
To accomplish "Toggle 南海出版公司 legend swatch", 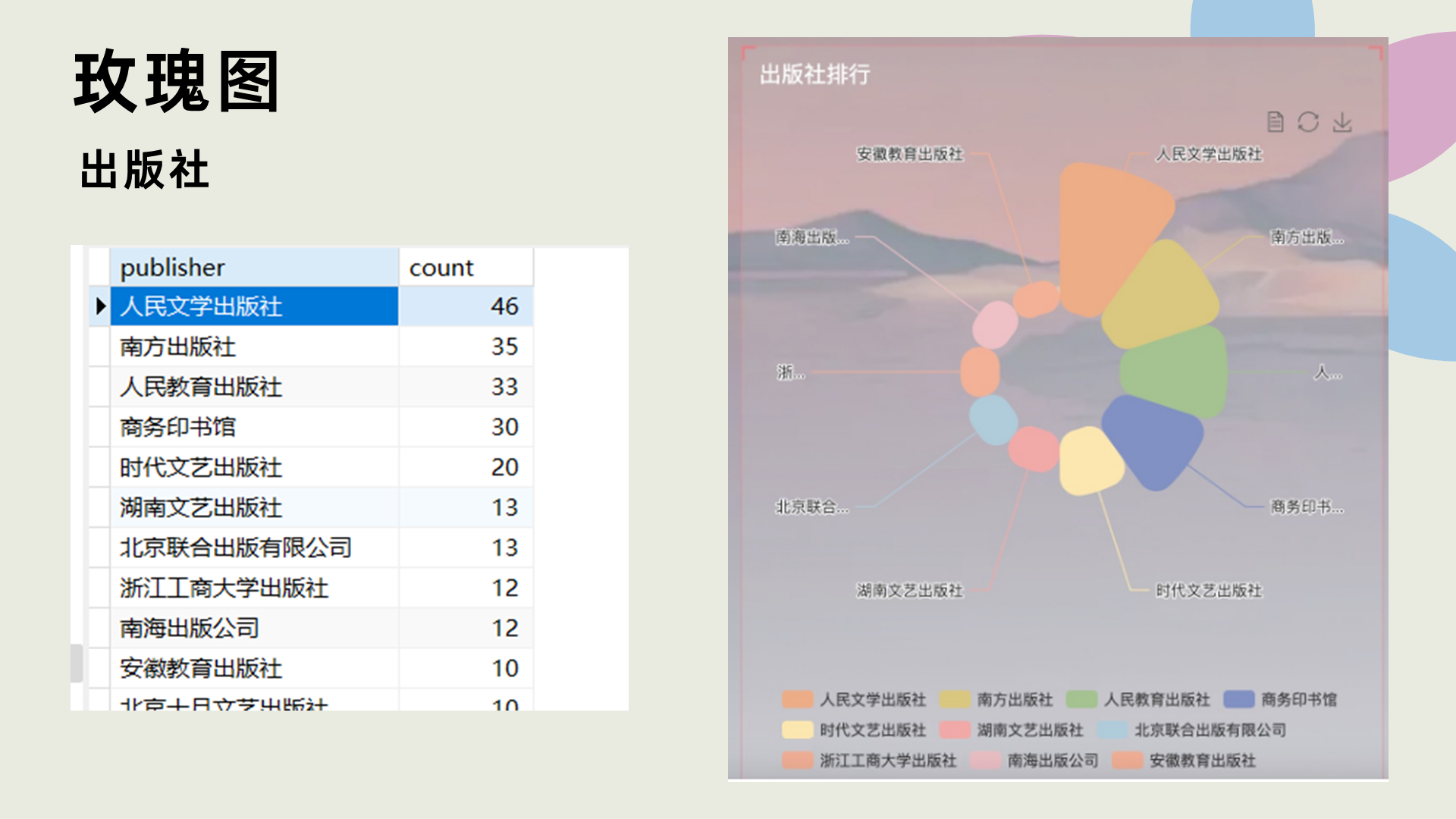I will (985, 760).
